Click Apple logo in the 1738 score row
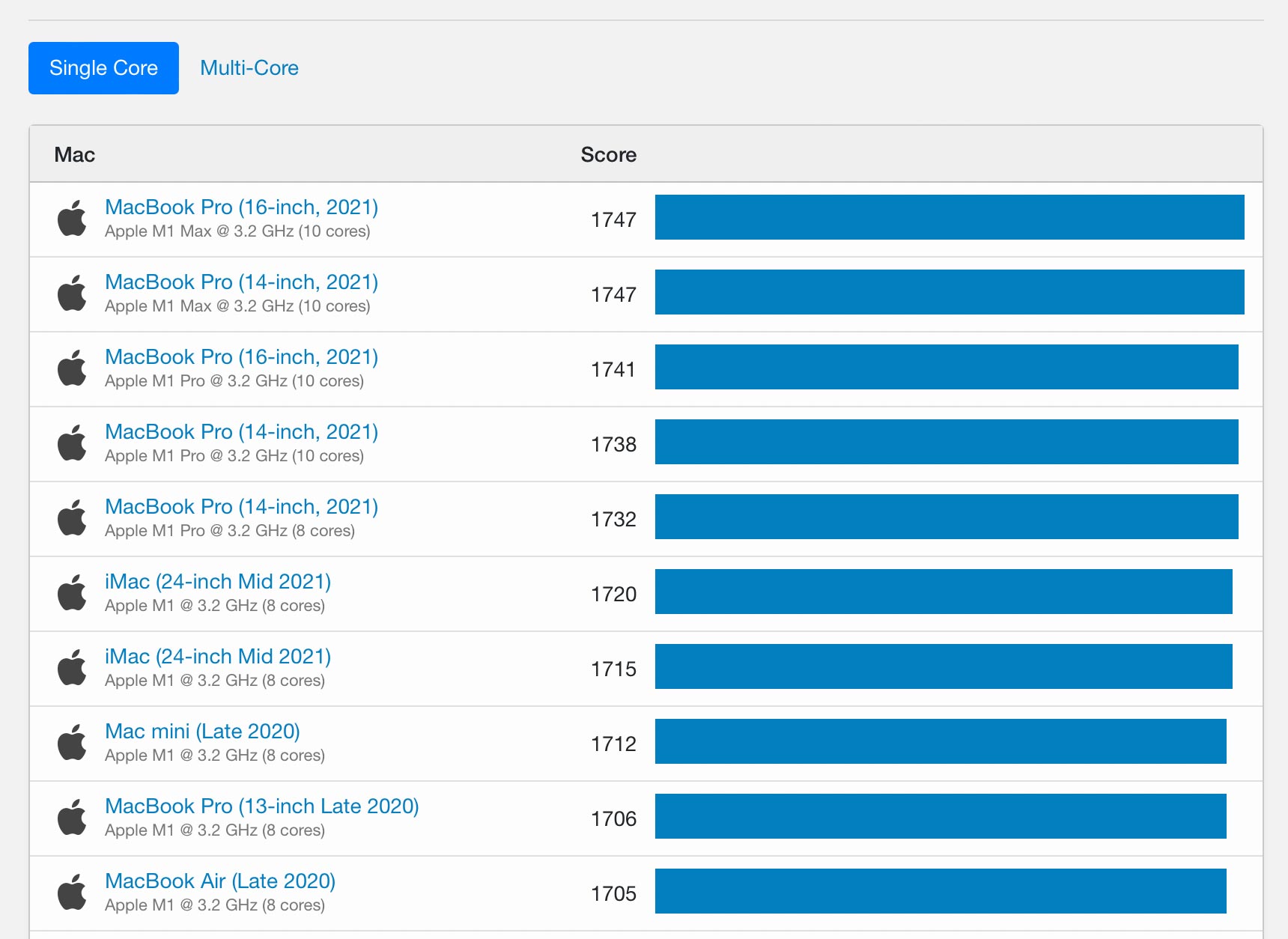Viewport: 1288px width, 939px height. click(x=72, y=443)
